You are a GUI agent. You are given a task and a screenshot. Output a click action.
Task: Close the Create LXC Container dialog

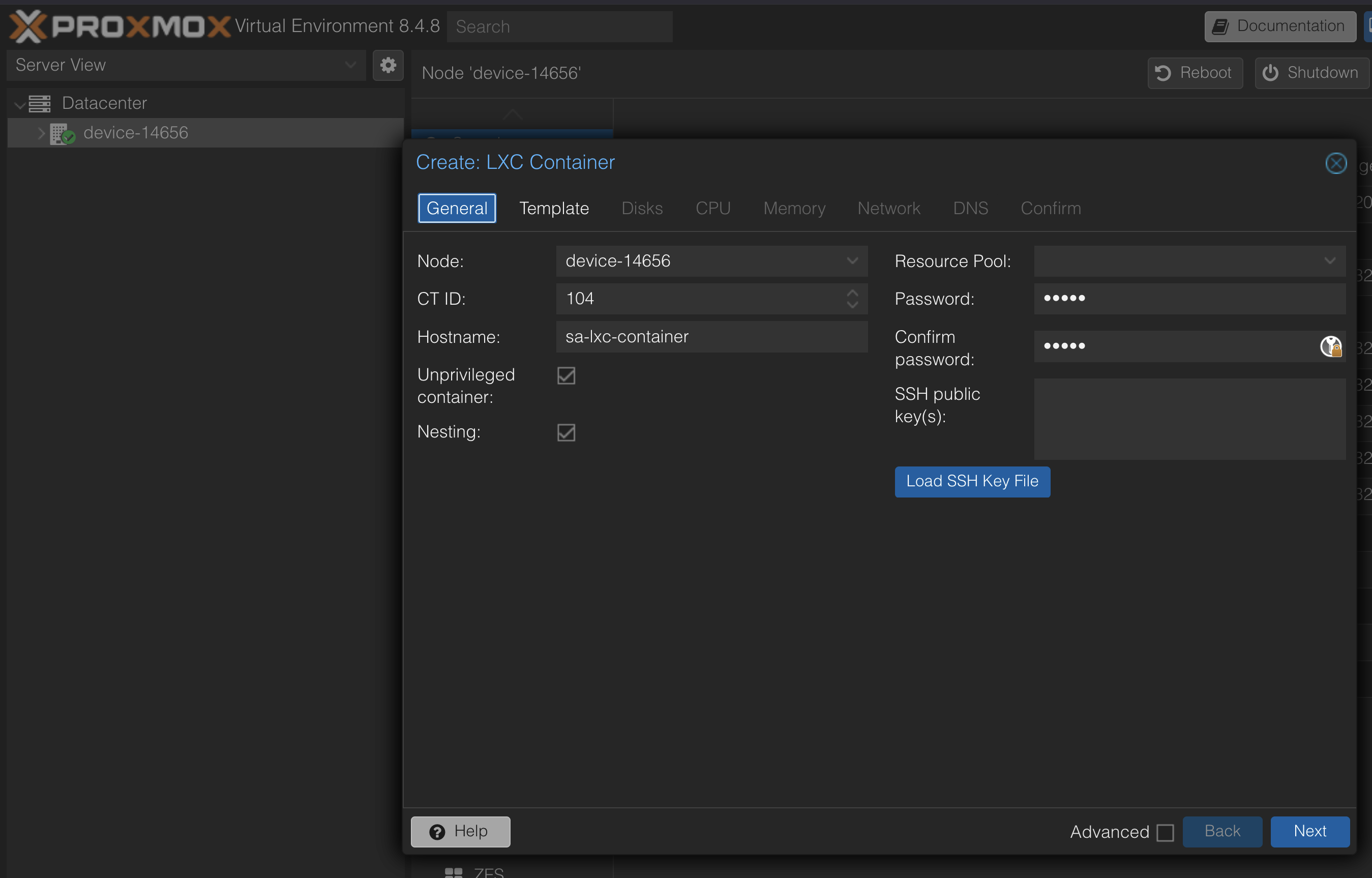1335,164
